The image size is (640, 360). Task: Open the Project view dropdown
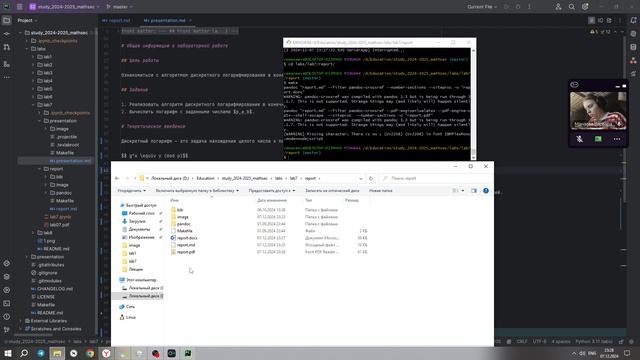[x=27, y=20]
